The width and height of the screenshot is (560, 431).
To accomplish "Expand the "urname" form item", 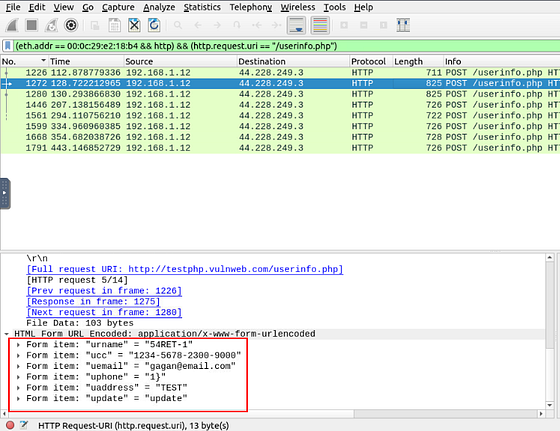I will 18,345.
